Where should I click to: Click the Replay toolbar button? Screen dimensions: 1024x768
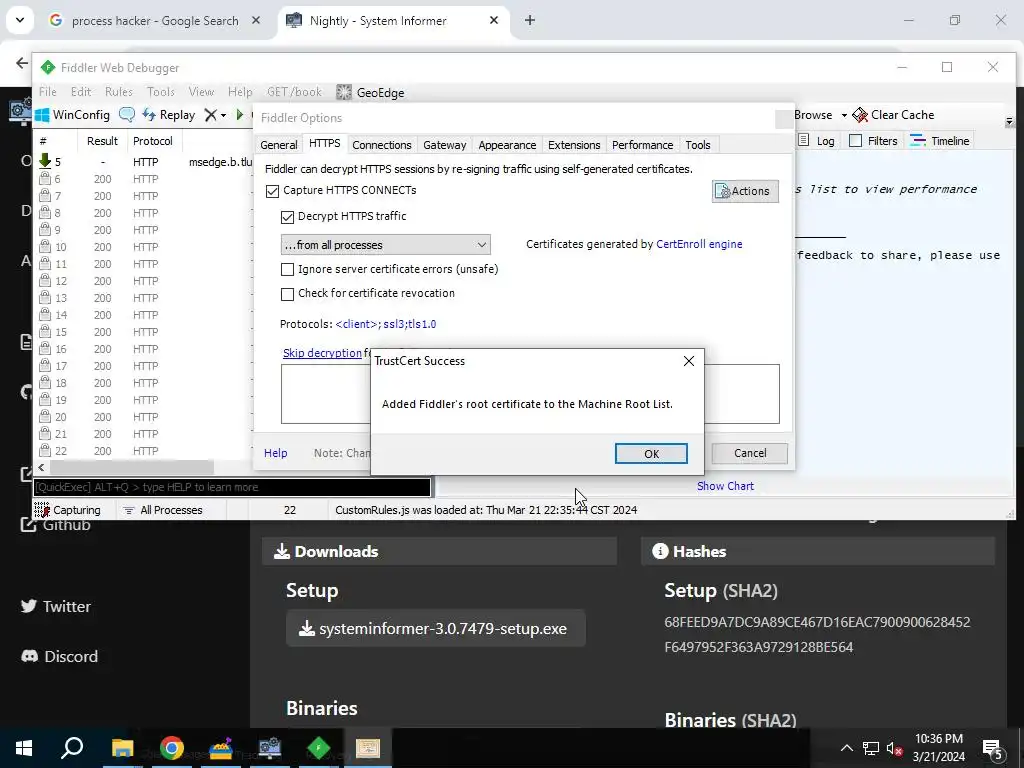[169, 115]
